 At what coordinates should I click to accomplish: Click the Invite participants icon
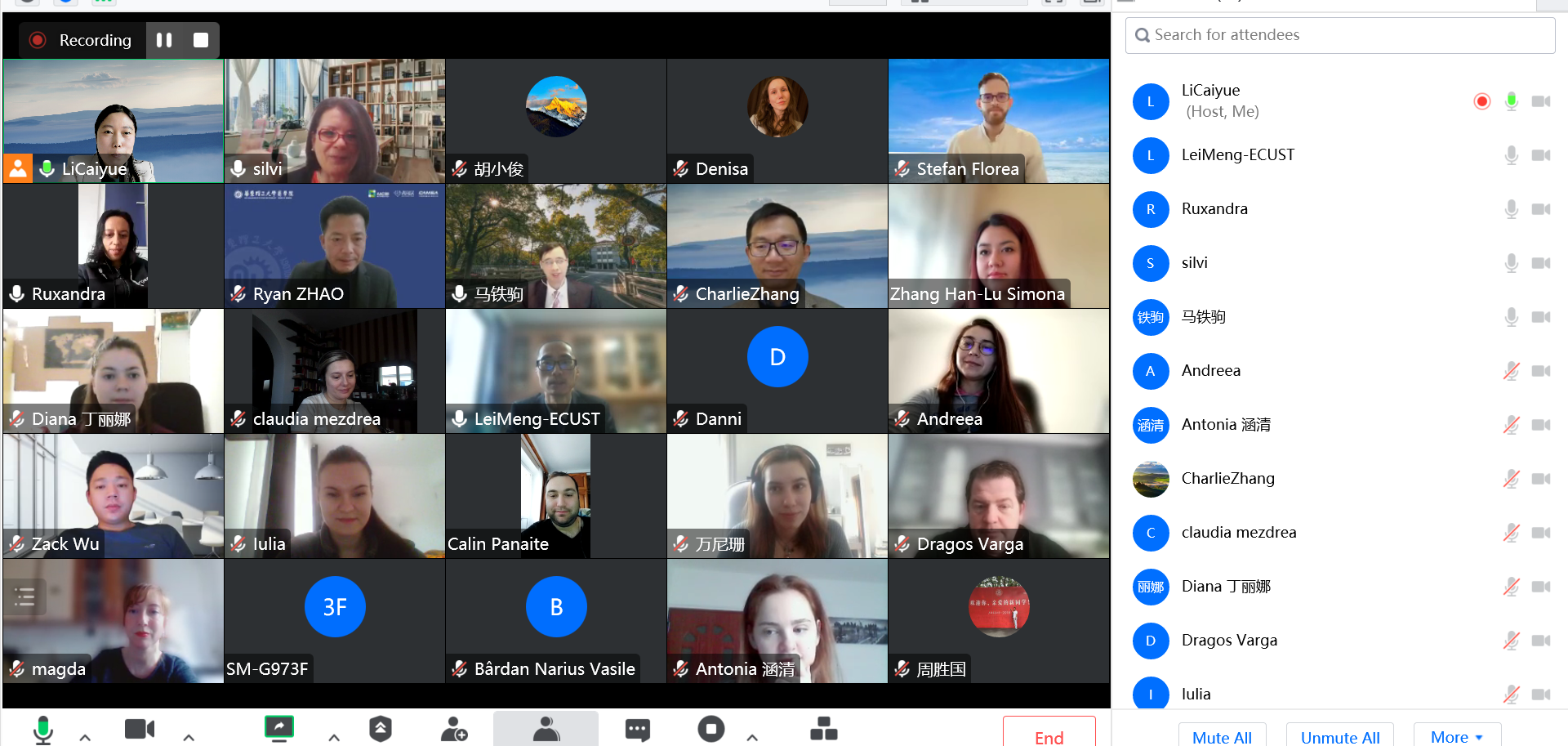[454, 729]
